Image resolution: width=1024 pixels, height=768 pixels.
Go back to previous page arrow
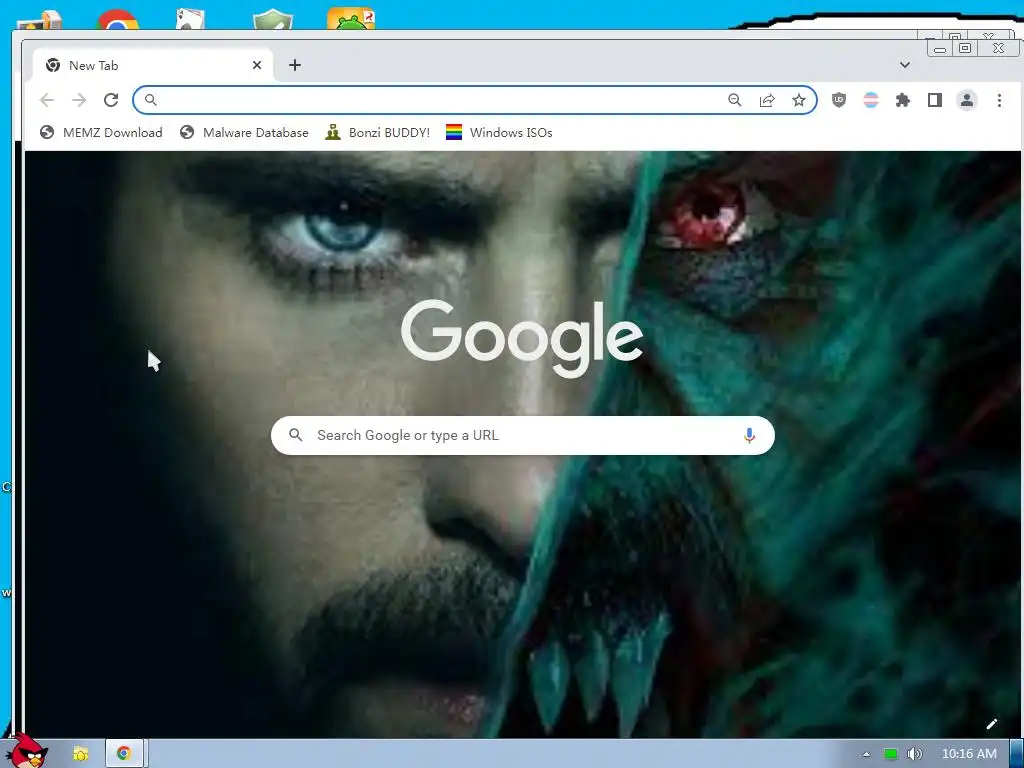tap(47, 100)
